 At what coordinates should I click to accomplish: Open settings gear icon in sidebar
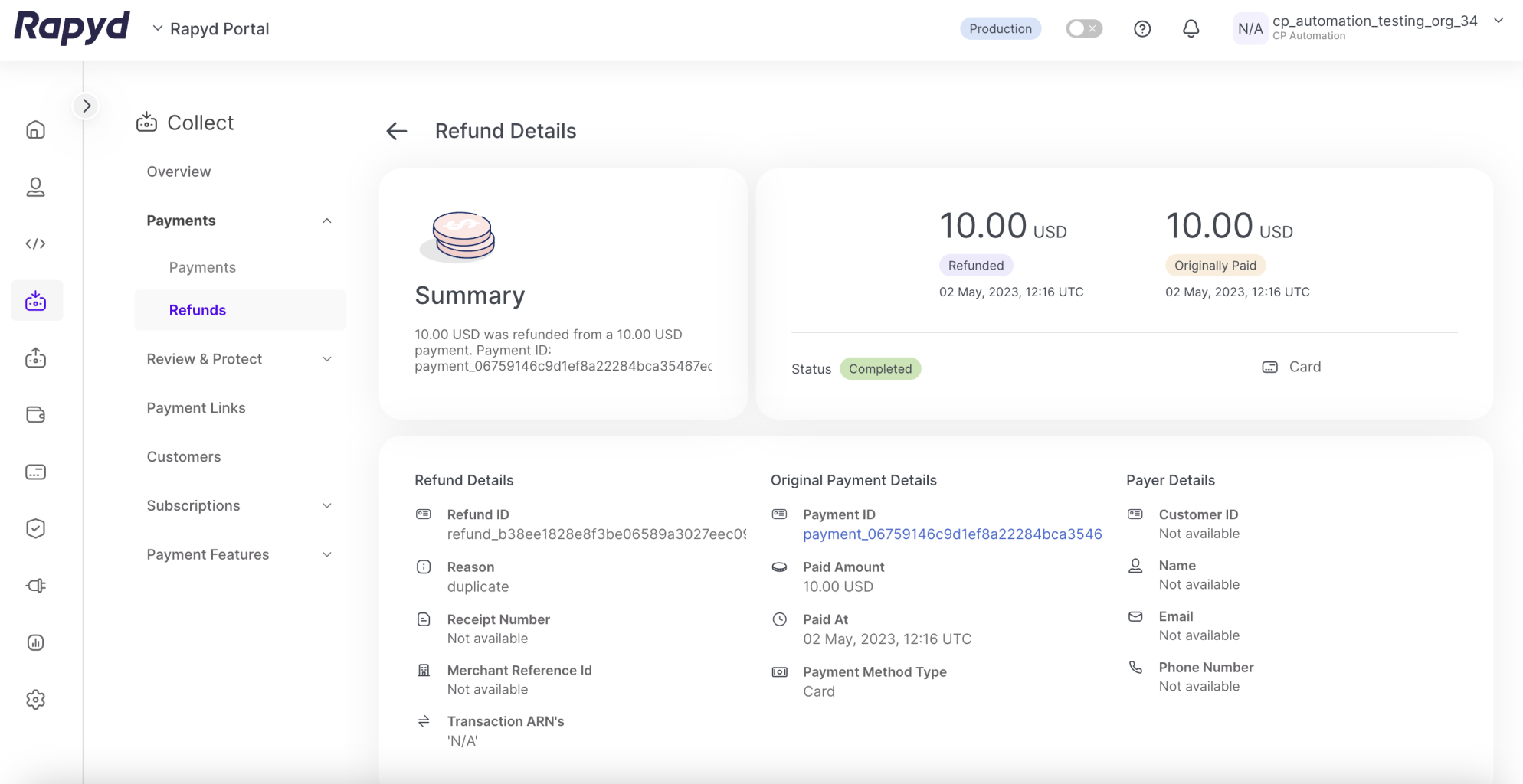pyautogui.click(x=36, y=699)
